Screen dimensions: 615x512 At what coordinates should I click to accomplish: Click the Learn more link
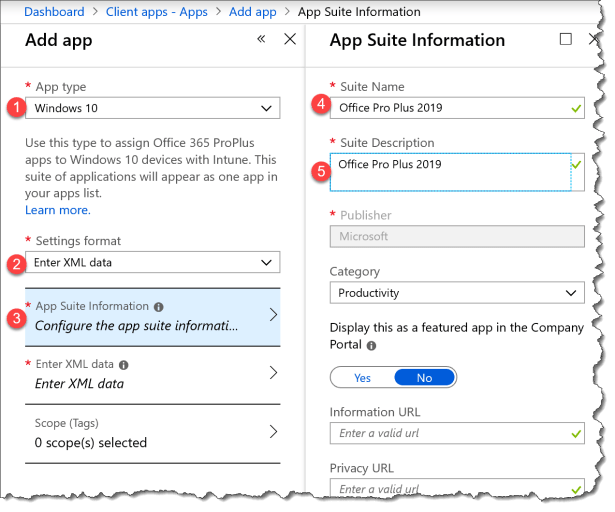click(x=58, y=210)
